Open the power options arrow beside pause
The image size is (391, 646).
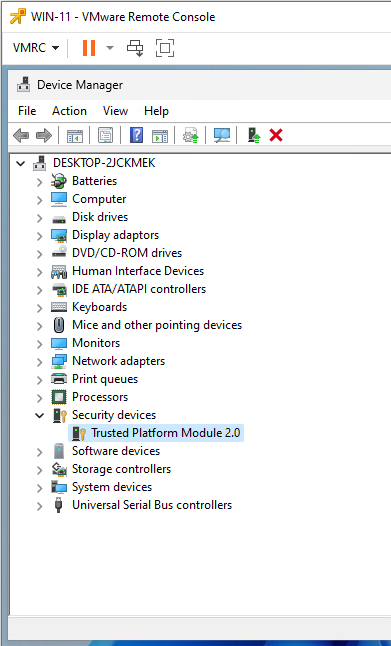click(x=110, y=48)
